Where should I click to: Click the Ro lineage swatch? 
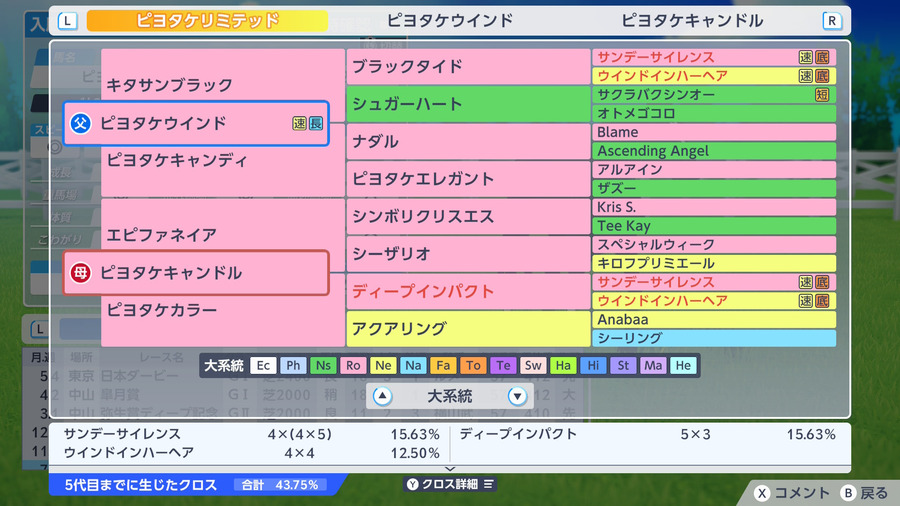coord(354,365)
